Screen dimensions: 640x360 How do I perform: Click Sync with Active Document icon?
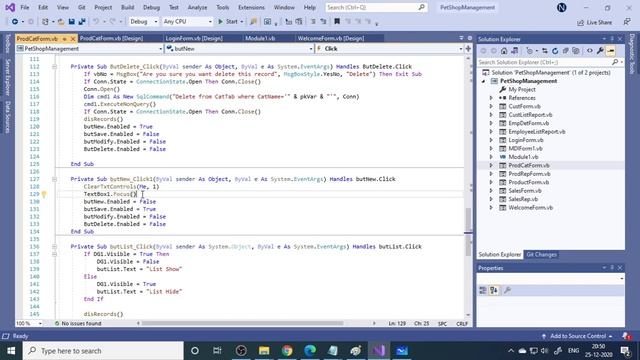pyautogui.click(x=545, y=51)
